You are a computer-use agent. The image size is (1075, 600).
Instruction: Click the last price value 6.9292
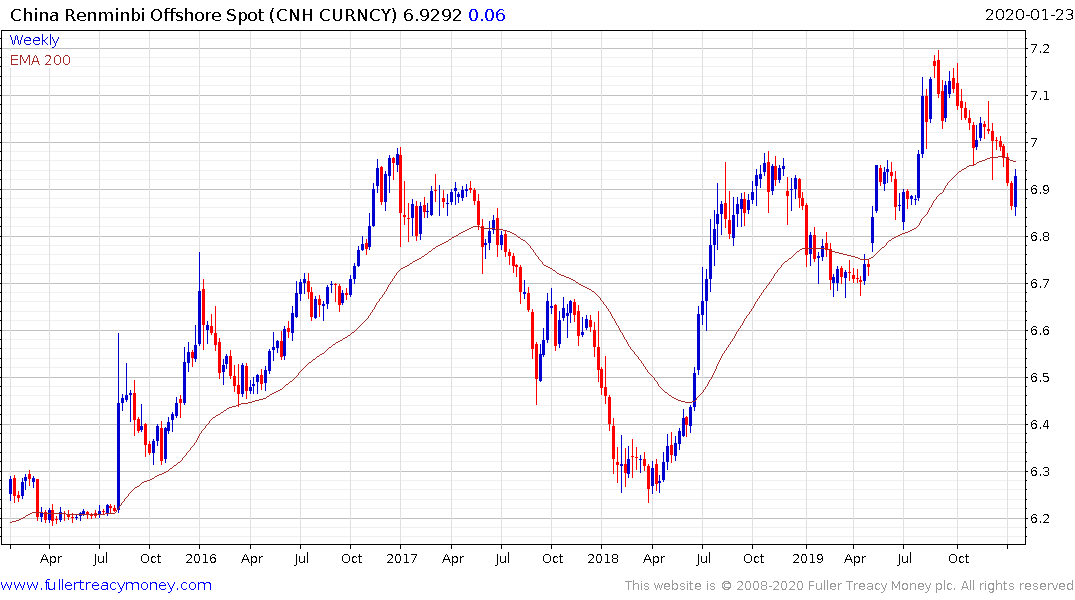432,15
